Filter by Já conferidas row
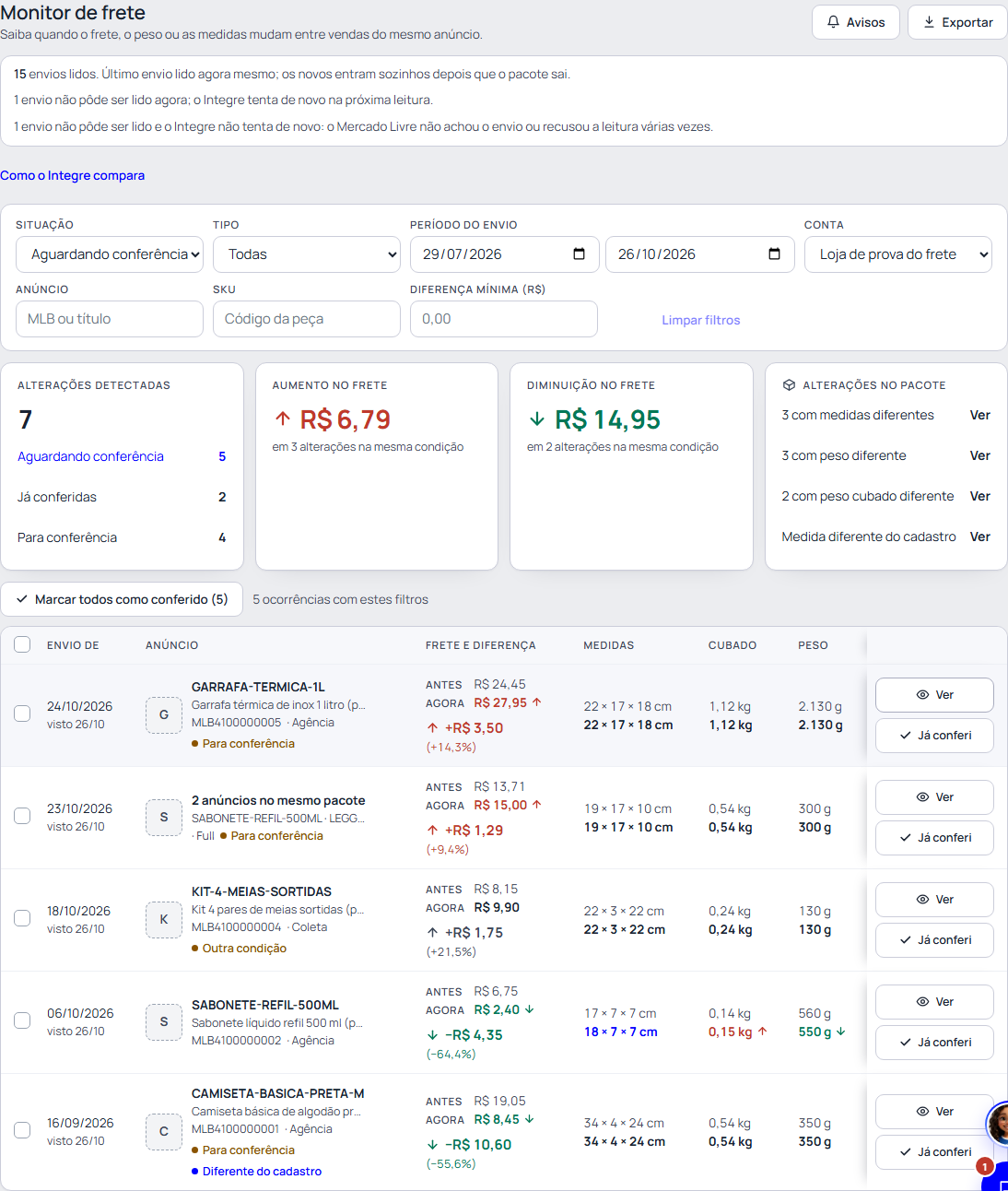This screenshot has height=1191, width=1008. [x=122, y=497]
